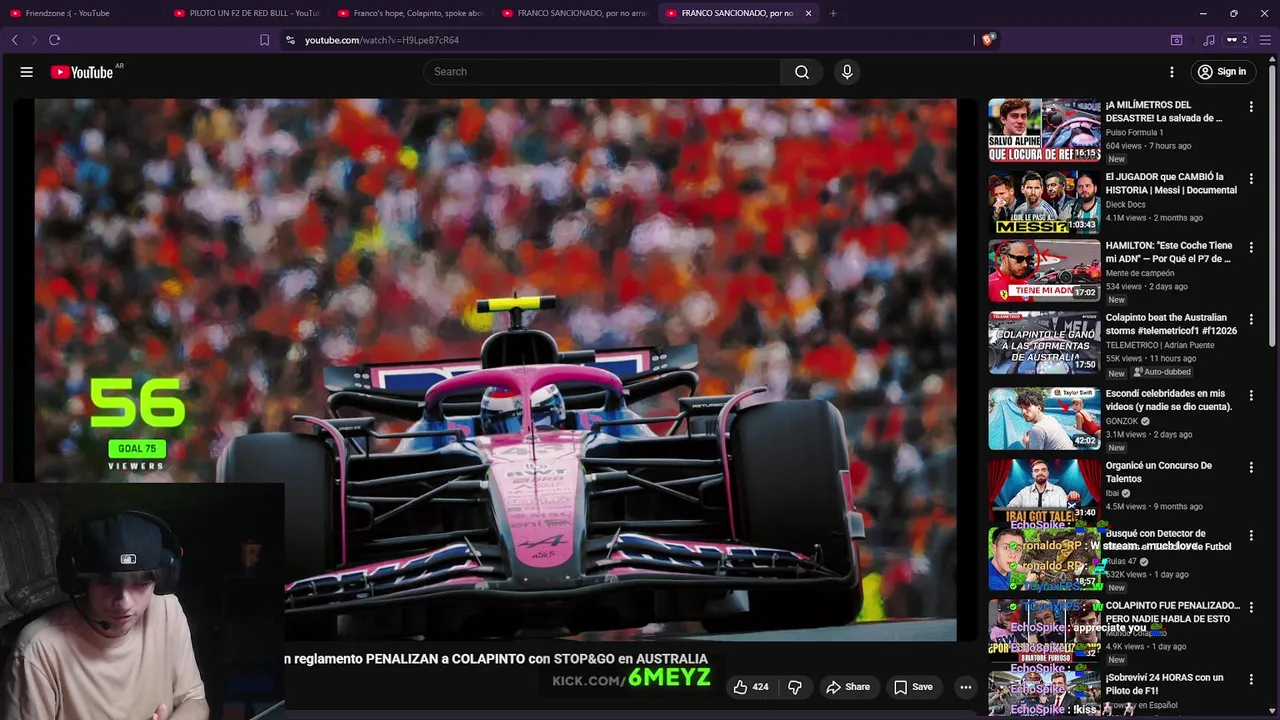Reload the current page
This screenshot has height=720, width=1280.
(x=55, y=40)
